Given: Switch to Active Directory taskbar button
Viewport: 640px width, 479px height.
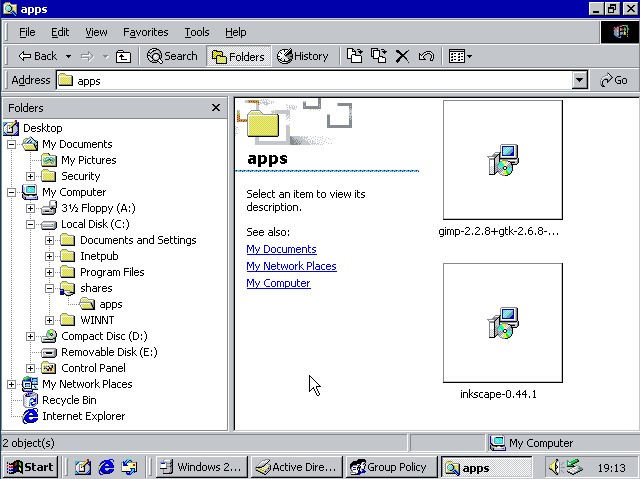Looking at the screenshot, I should coord(296,467).
